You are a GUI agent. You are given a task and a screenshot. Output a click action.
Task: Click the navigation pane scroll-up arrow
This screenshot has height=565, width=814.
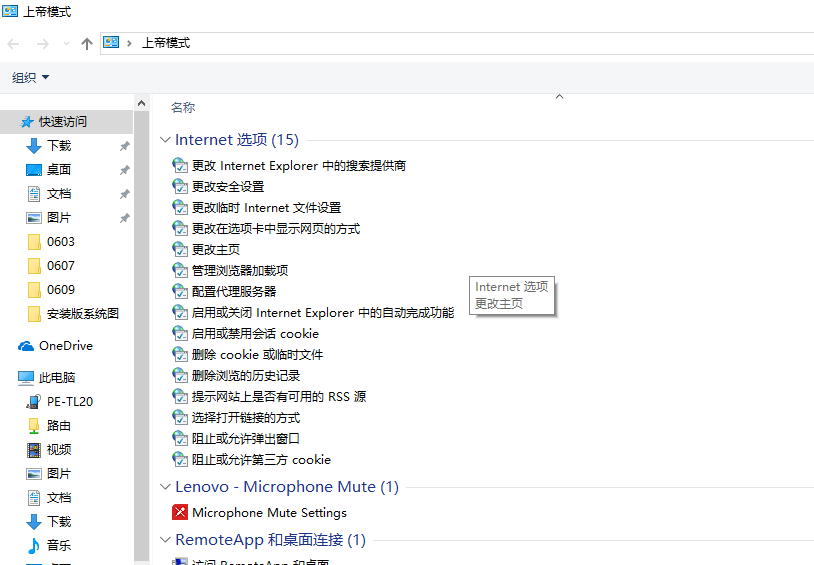tap(141, 103)
